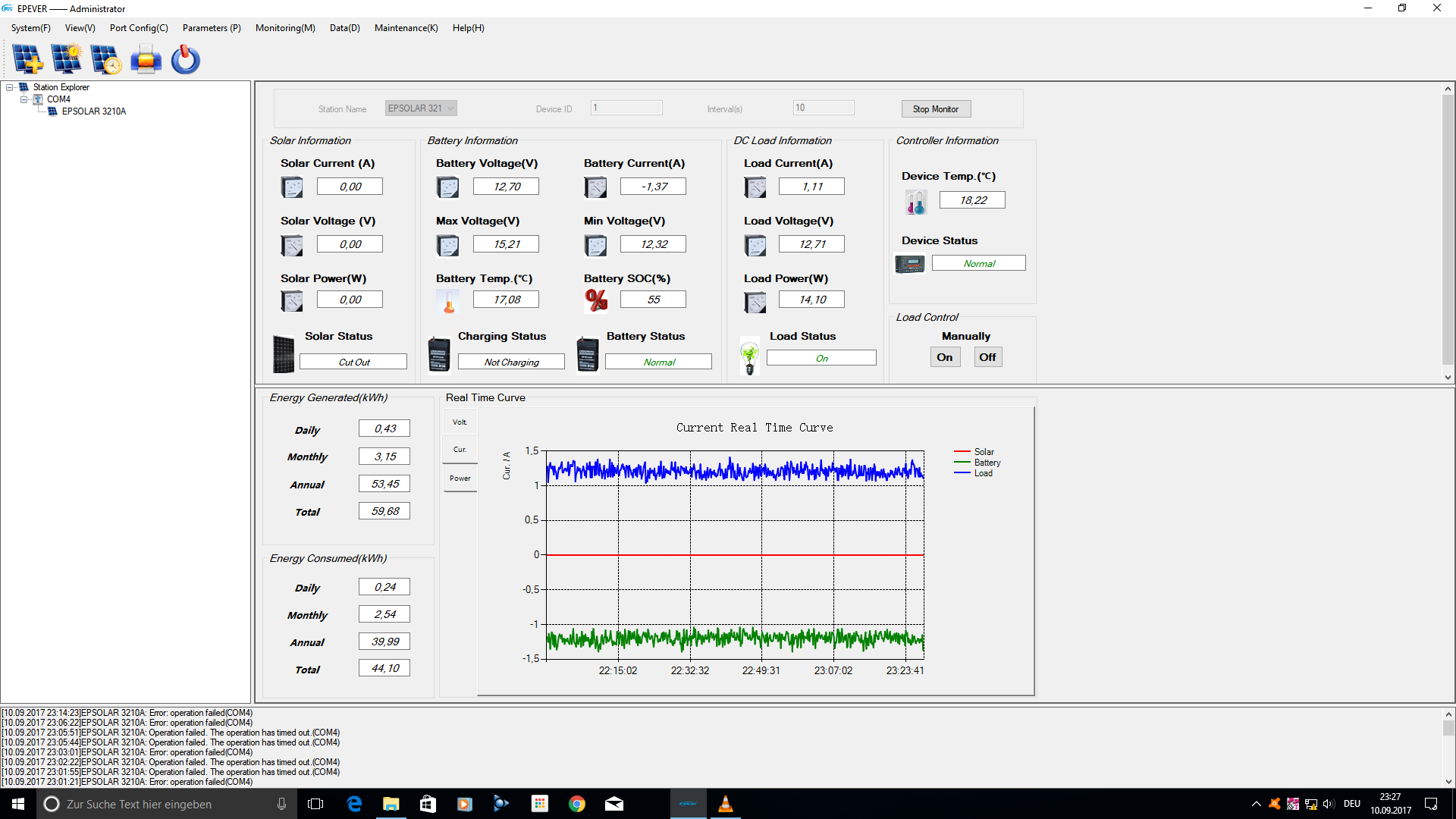Collapse the Station Explorer tree node
The image size is (1456, 819).
(x=10, y=87)
